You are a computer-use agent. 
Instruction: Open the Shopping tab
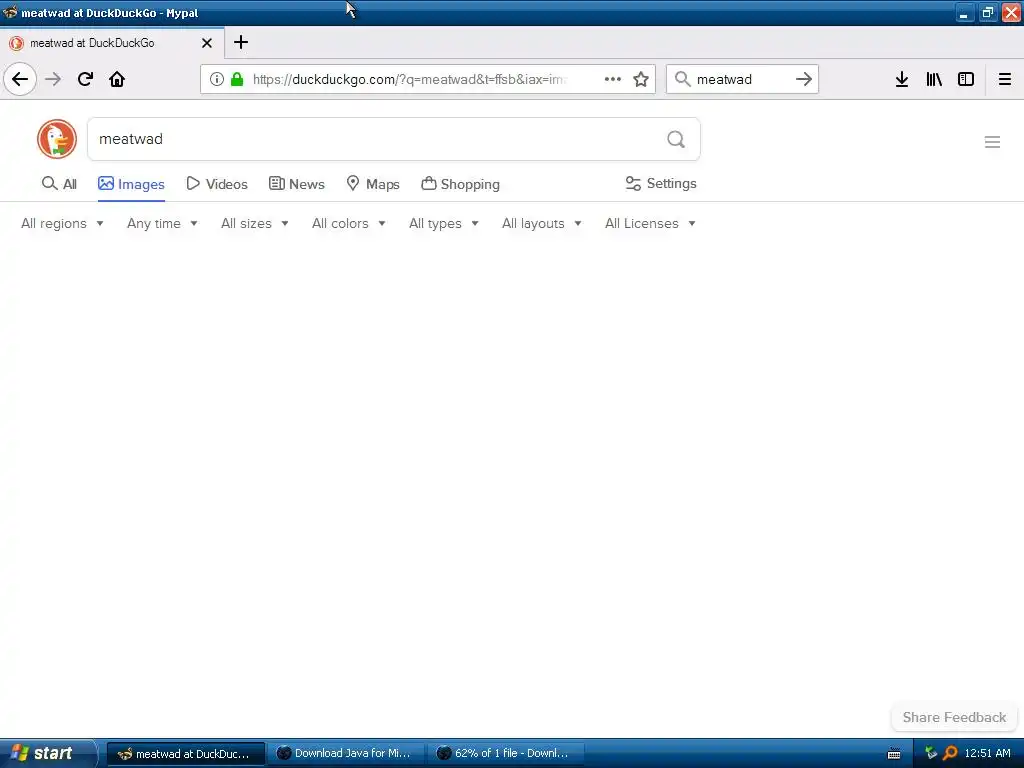[x=460, y=184]
